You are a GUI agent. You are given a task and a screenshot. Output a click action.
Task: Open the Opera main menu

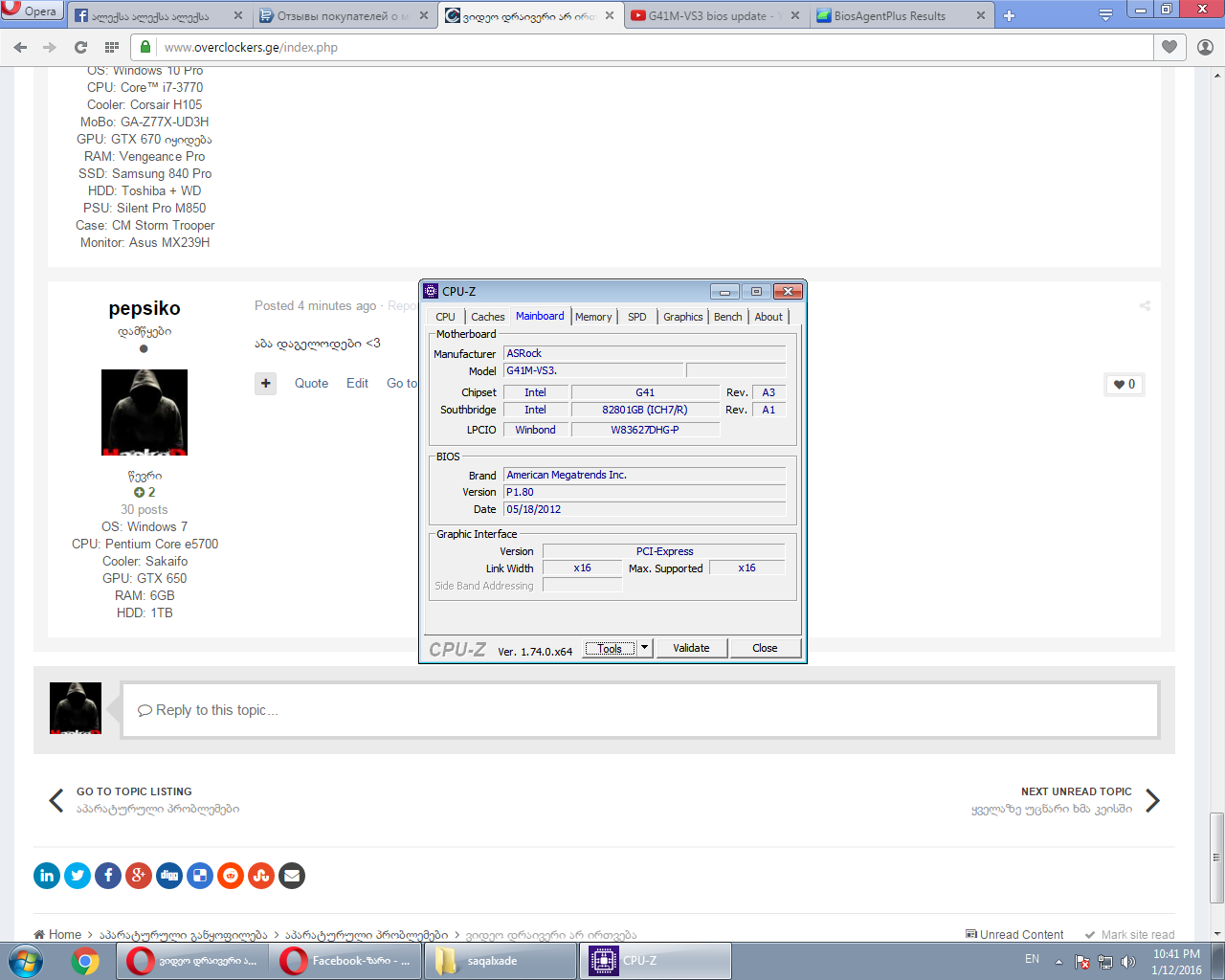[x=32, y=11]
